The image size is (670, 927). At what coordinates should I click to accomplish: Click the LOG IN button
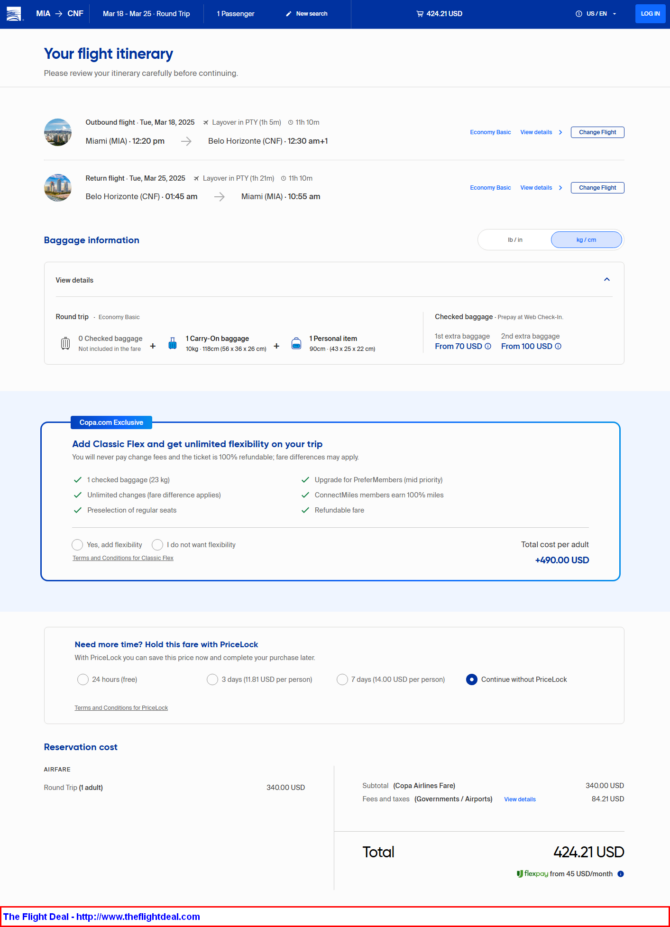[x=650, y=14]
